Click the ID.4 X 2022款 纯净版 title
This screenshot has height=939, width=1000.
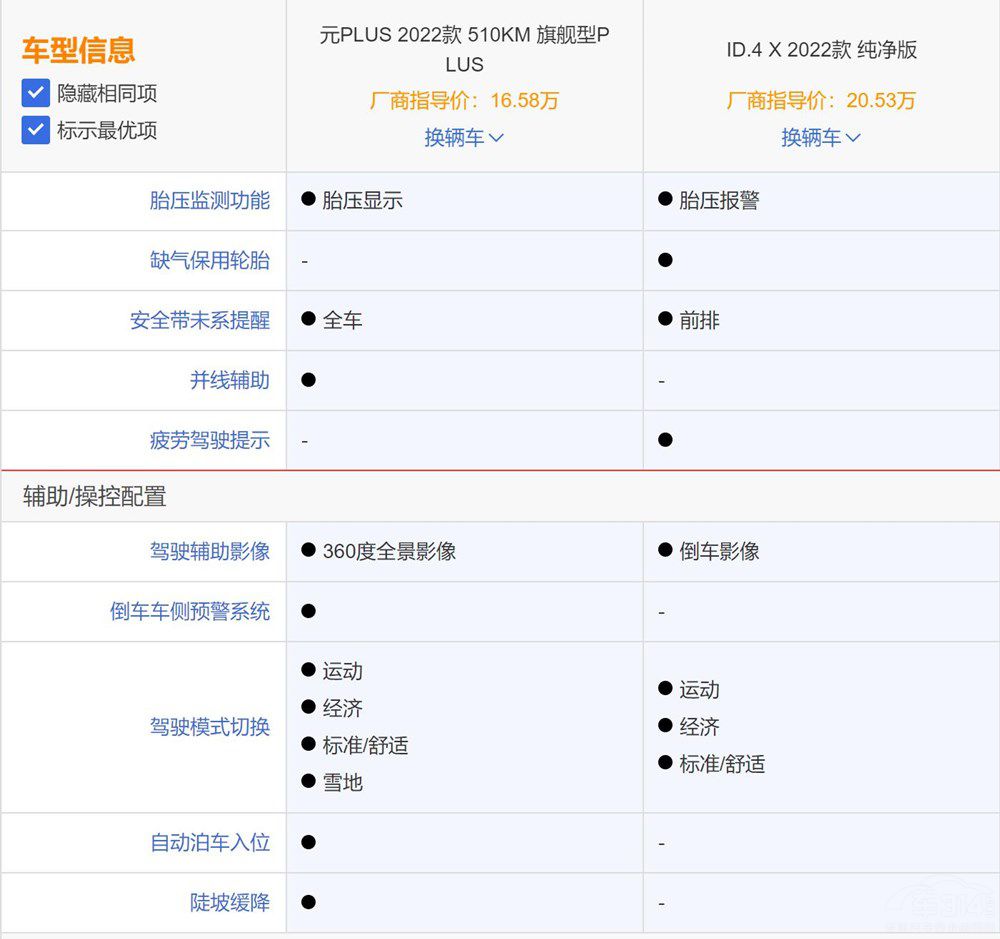tap(821, 50)
